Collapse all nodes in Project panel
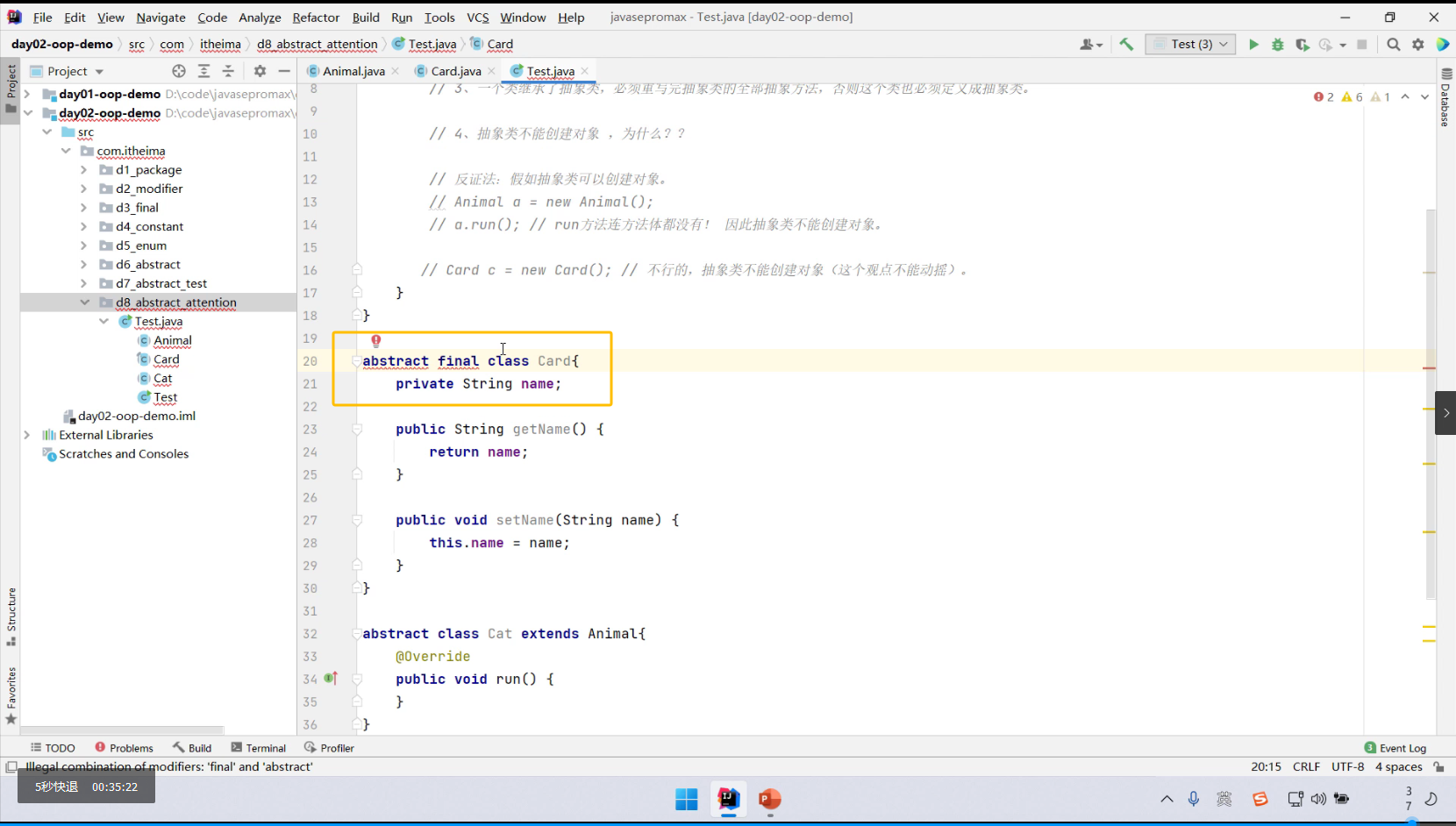Image resolution: width=1456 pixels, height=826 pixels. coord(228,71)
